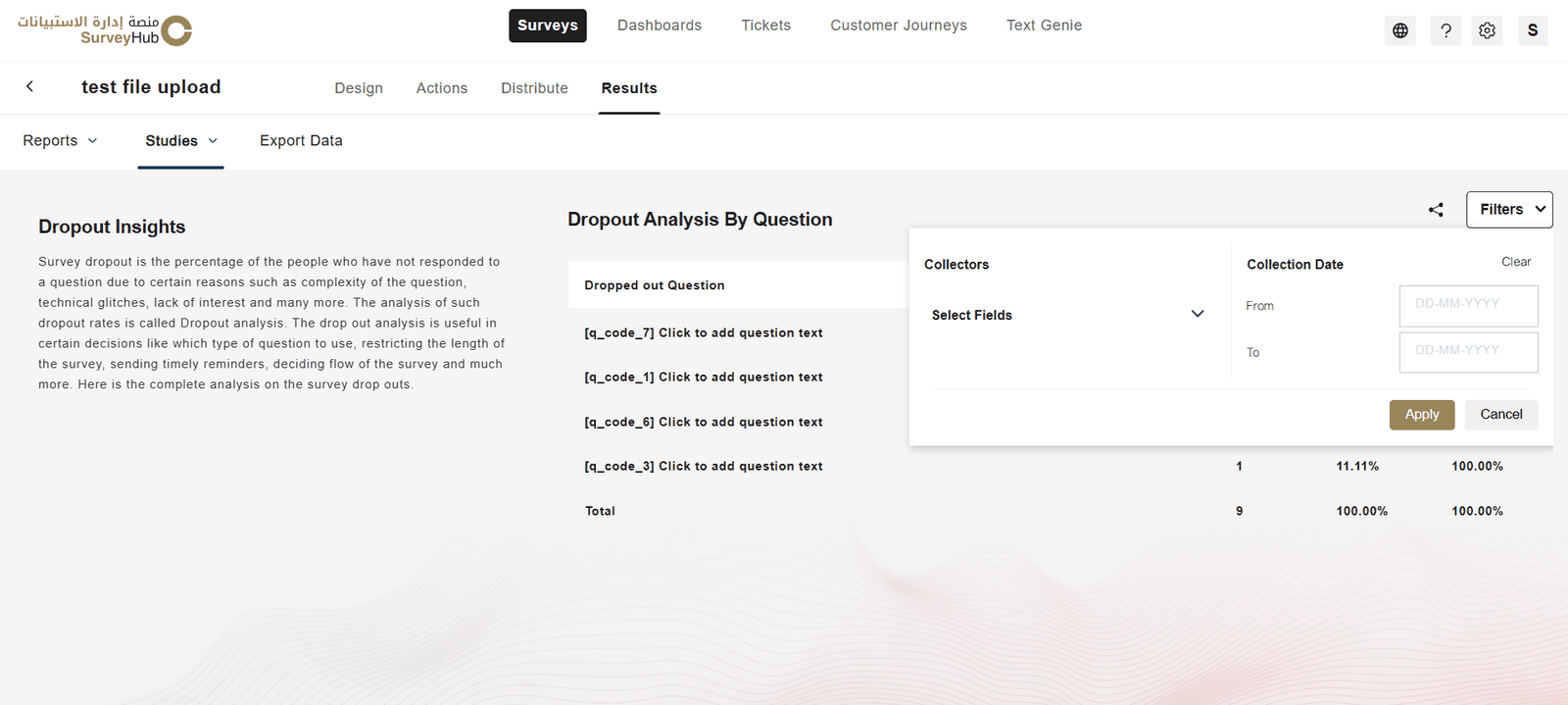Click the From date input field
This screenshot has width=1568, height=705.
tap(1469, 306)
